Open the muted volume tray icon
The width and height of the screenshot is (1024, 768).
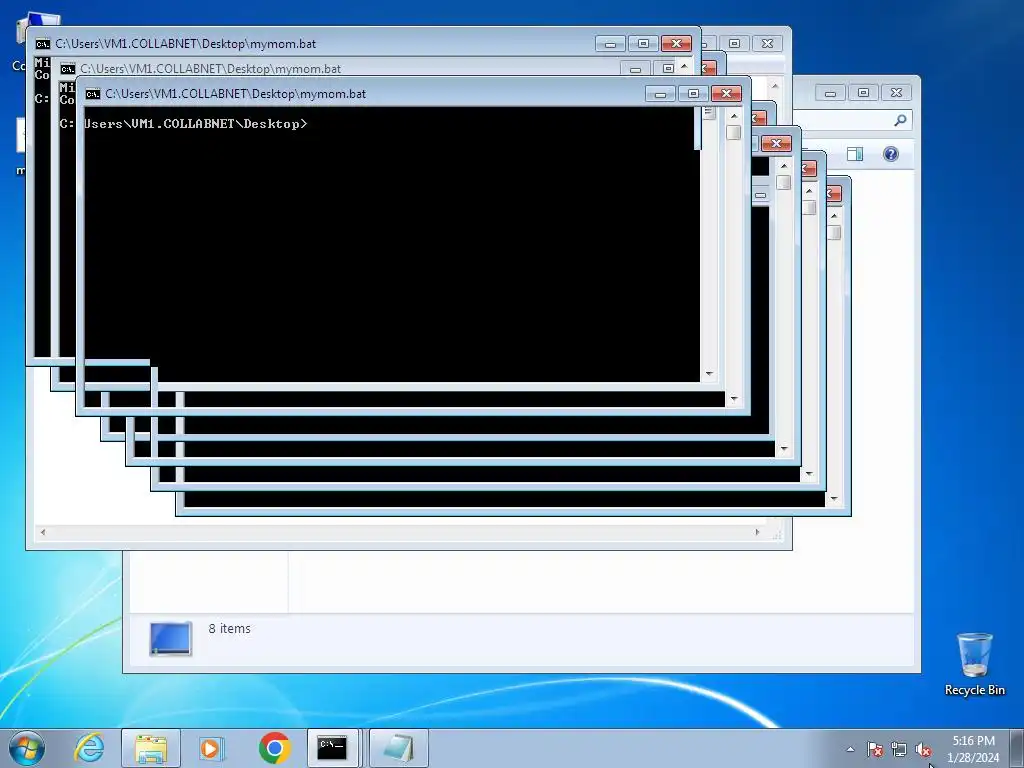coord(923,749)
